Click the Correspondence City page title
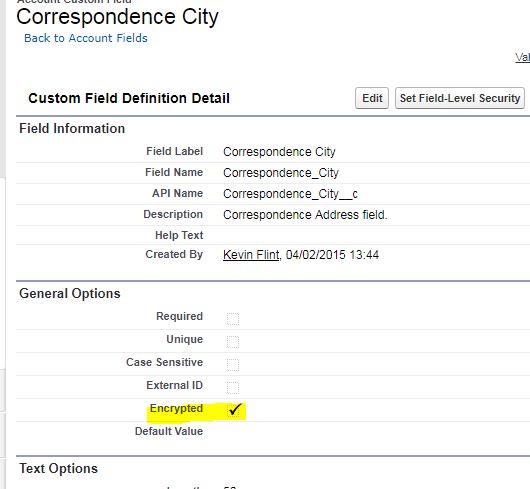The height and width of the screenshot is (489, 530). coord(117,17)
